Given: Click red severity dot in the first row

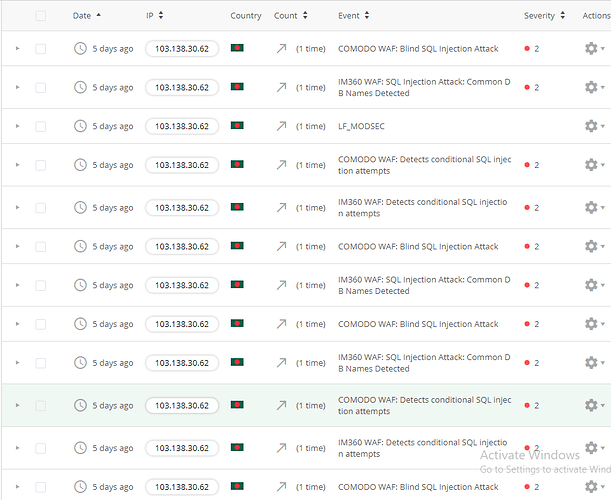Looking at the screenshot, I should coord(527,49).
